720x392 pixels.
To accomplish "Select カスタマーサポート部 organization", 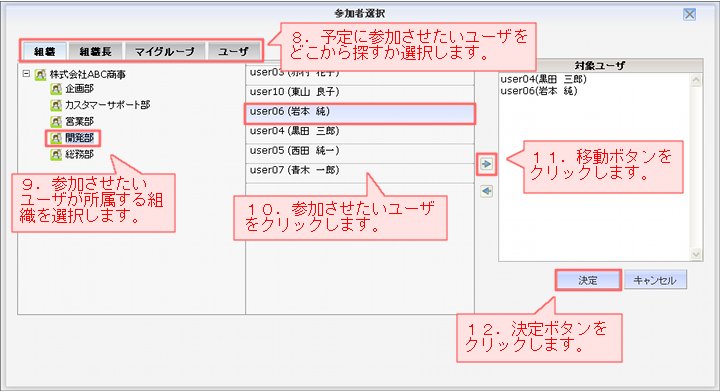I will (107, 105).
